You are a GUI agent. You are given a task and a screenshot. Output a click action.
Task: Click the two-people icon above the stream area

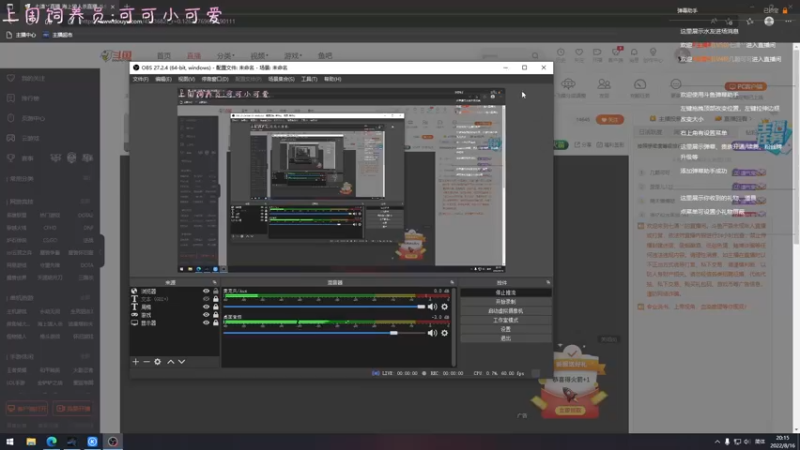tap(604, 84)
